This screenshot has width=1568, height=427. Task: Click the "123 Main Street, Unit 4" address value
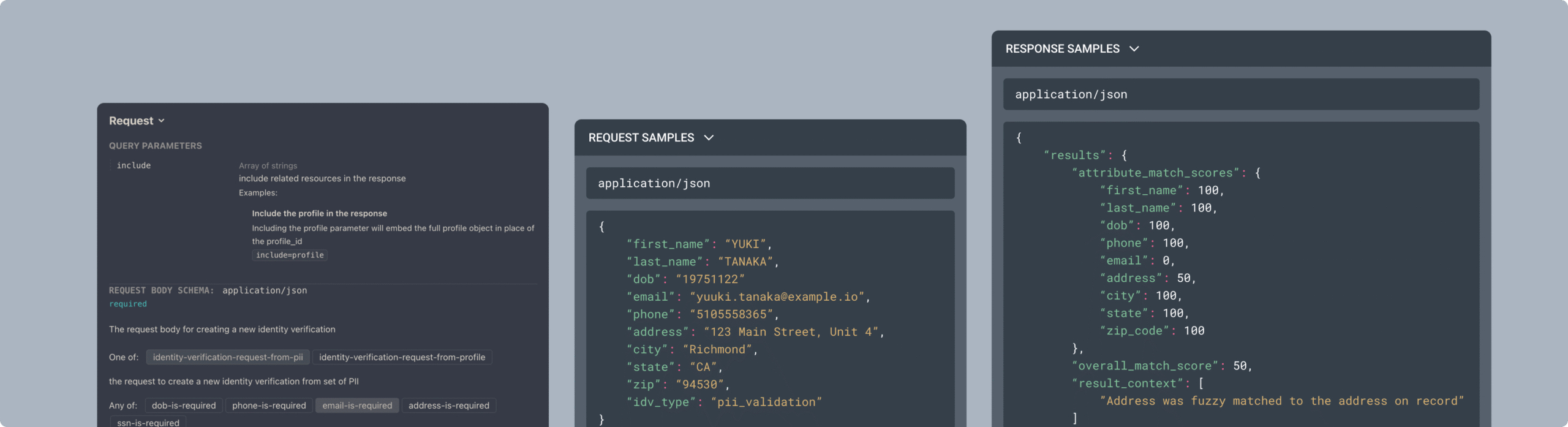[x=791, y=332]
